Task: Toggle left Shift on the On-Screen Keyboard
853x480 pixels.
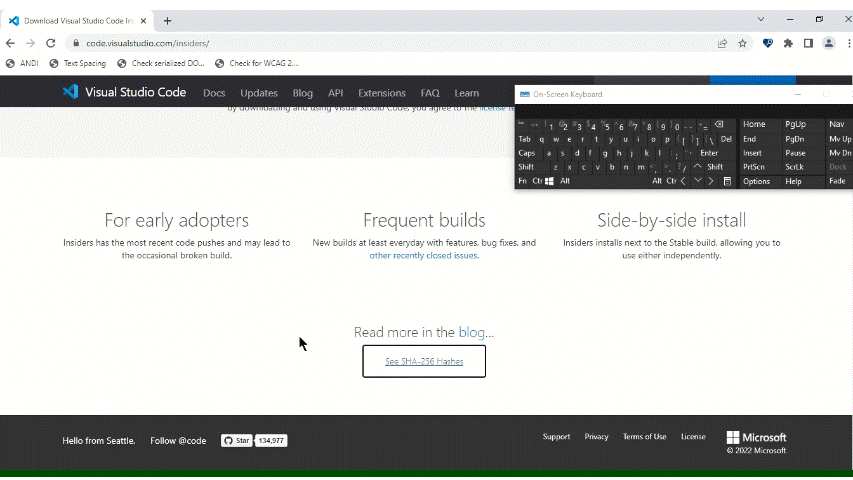Action: 526,167
